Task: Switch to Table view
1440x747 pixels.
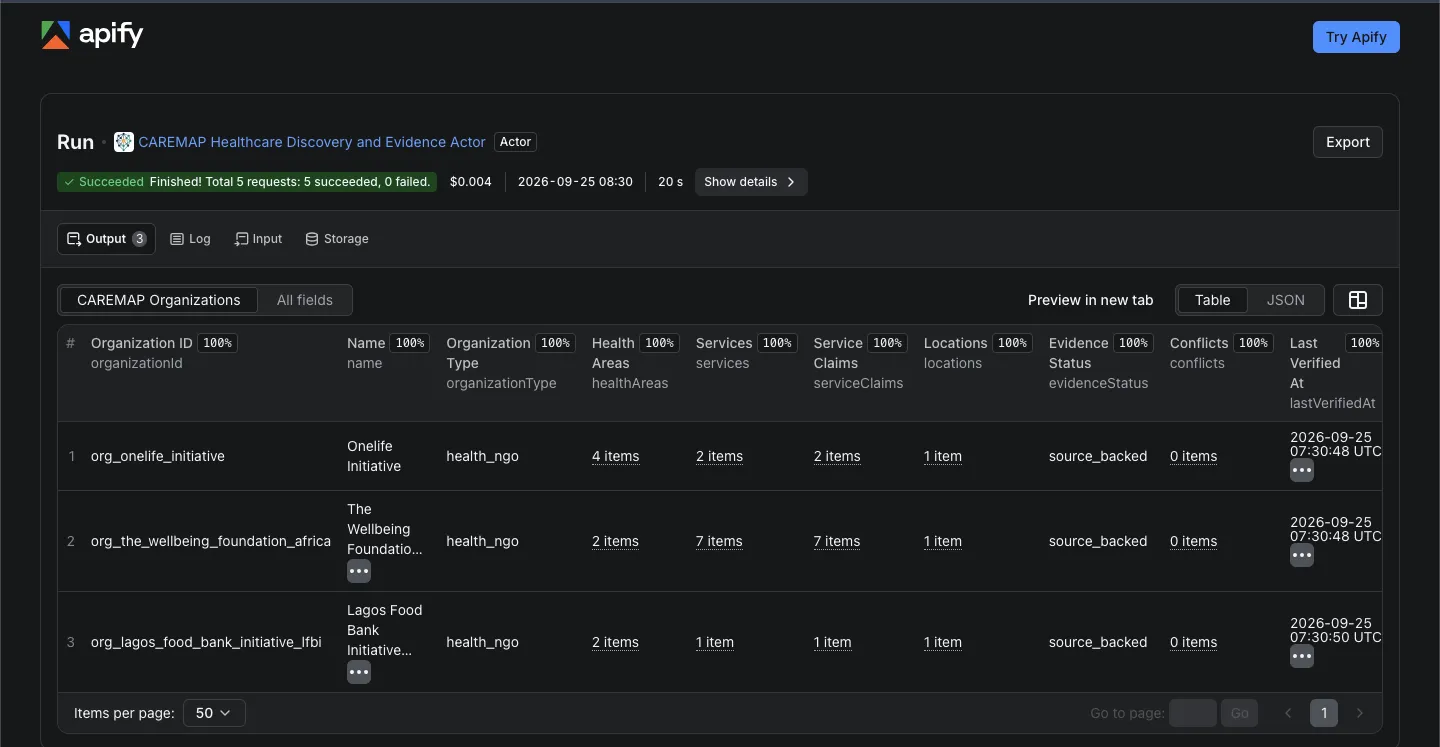Action: coord(1213,300)
